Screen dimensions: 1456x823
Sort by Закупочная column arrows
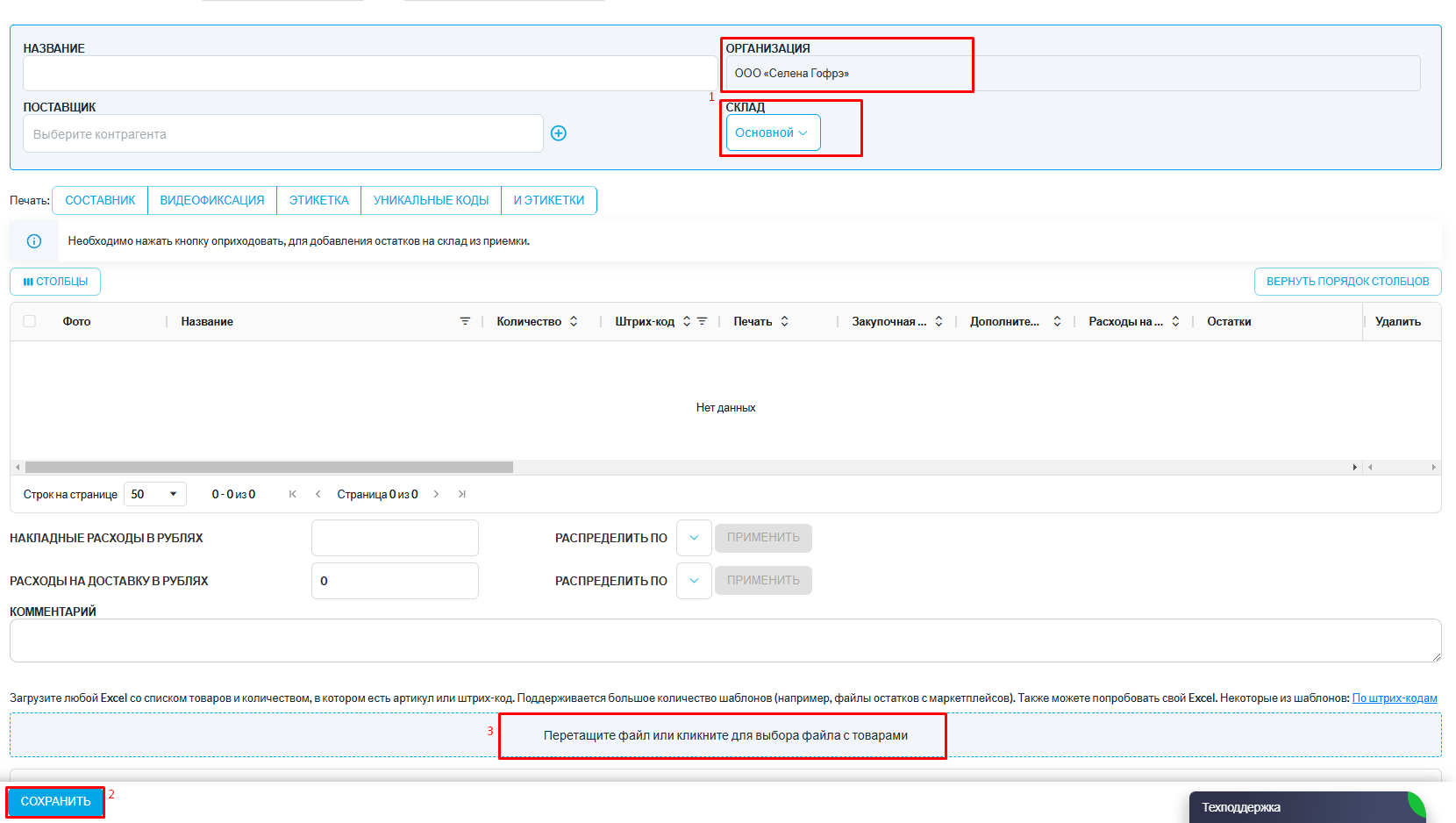pos(939,321)
